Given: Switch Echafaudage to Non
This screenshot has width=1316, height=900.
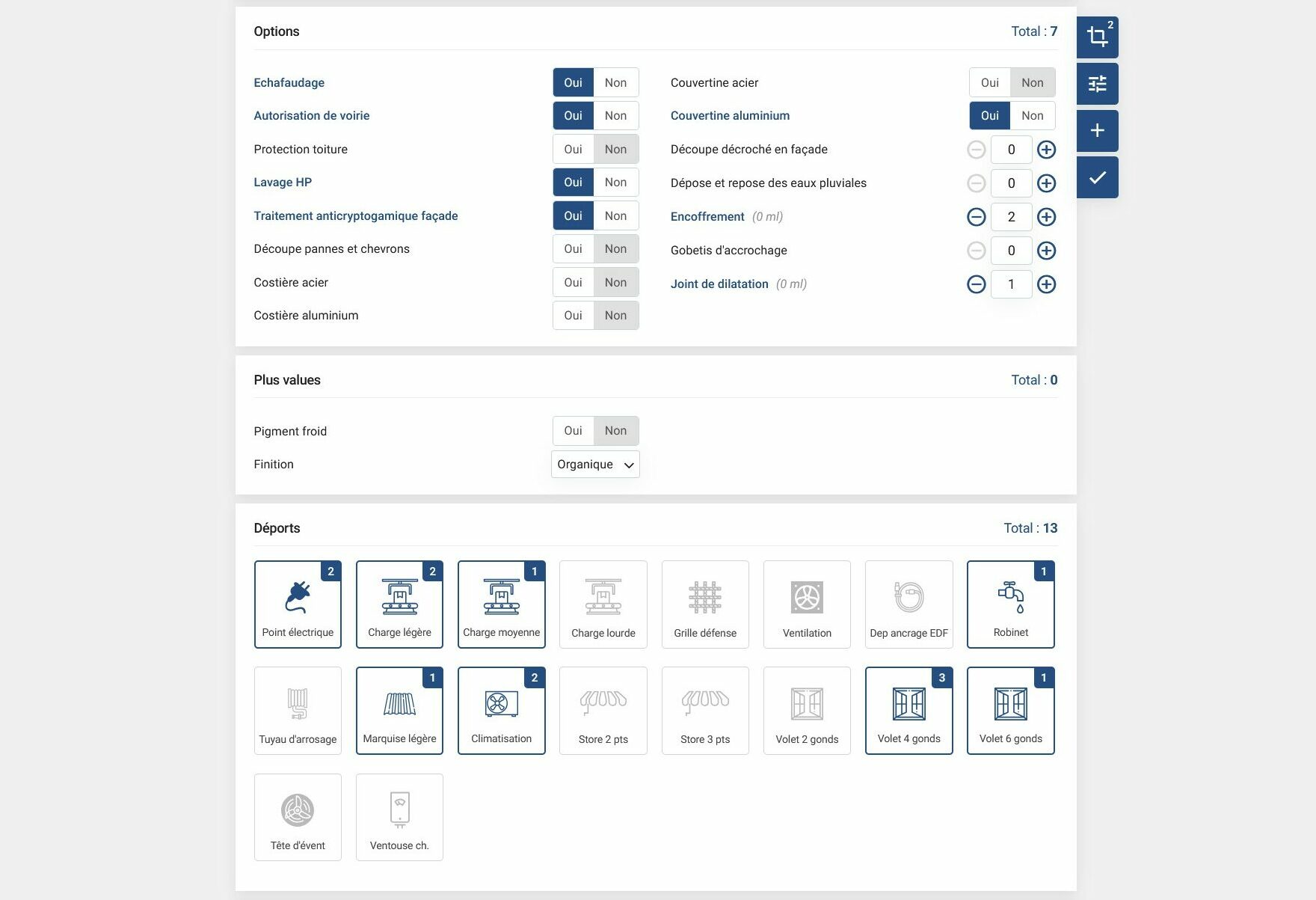Looking at the screenshot, I should pos(615,82).
